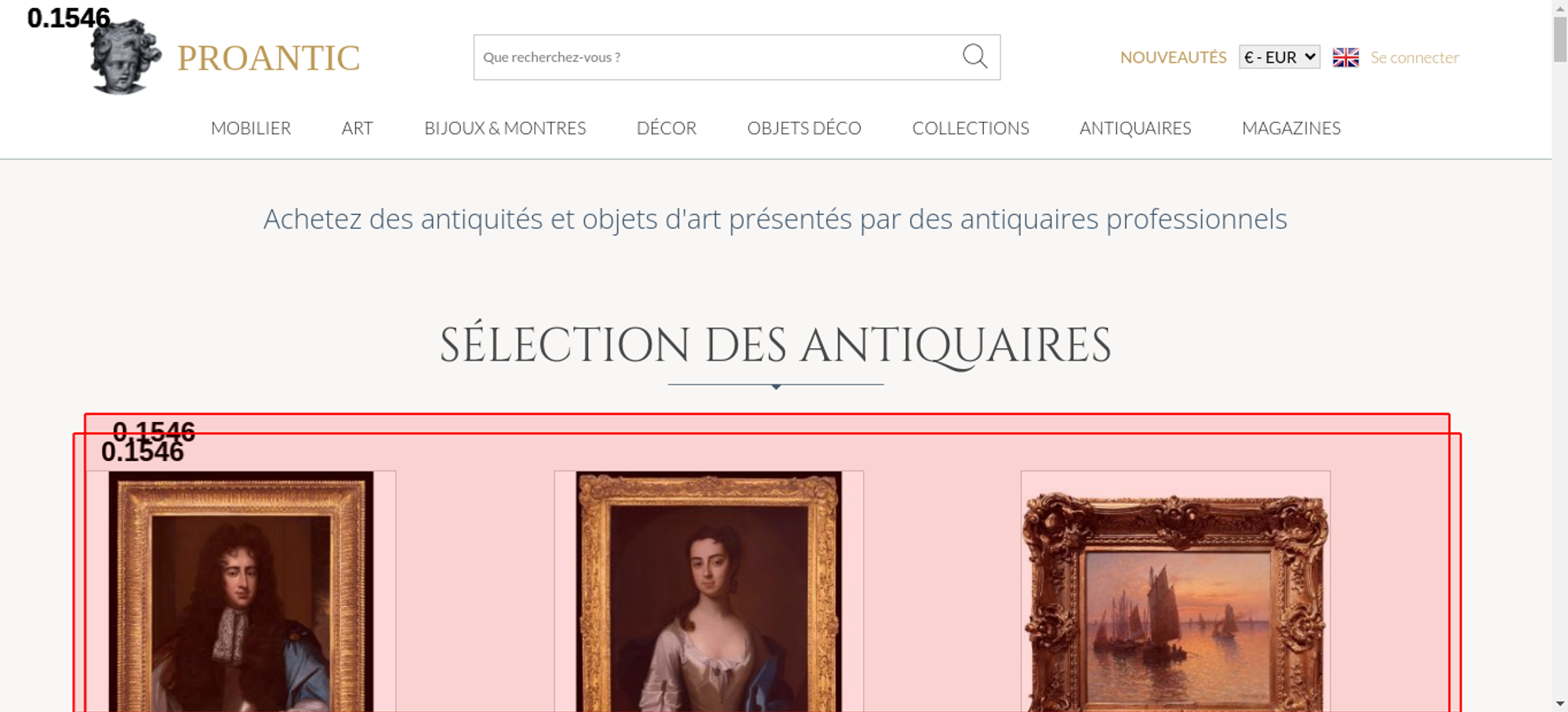Open the OBJETS DÉCO menu
1568x712 pixels.
coord(804,128)
